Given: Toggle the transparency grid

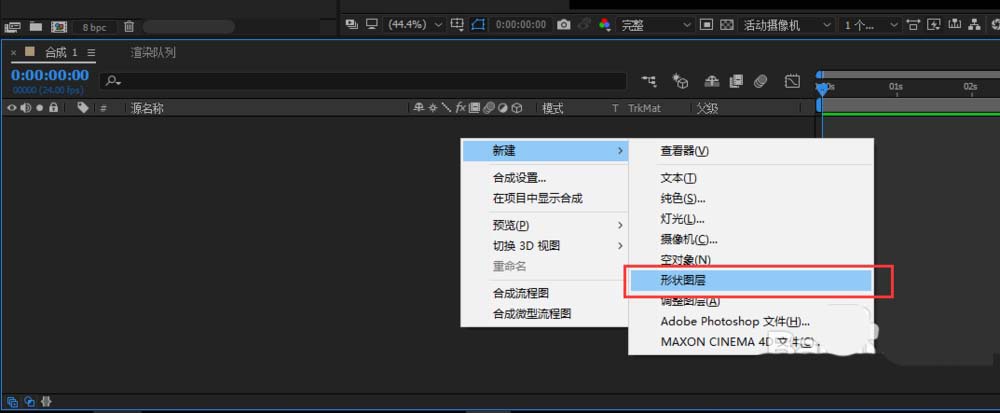Looking at the screenshot, I should (726, 25).
